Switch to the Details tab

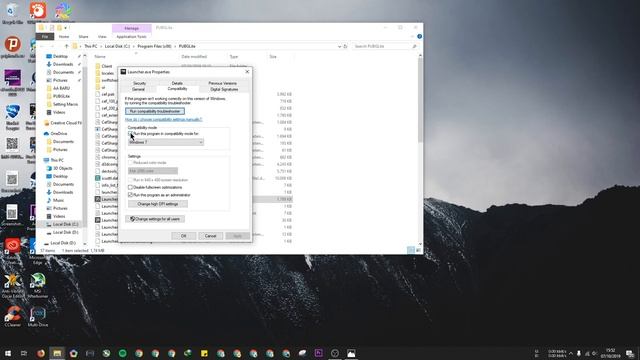(177, 83)
